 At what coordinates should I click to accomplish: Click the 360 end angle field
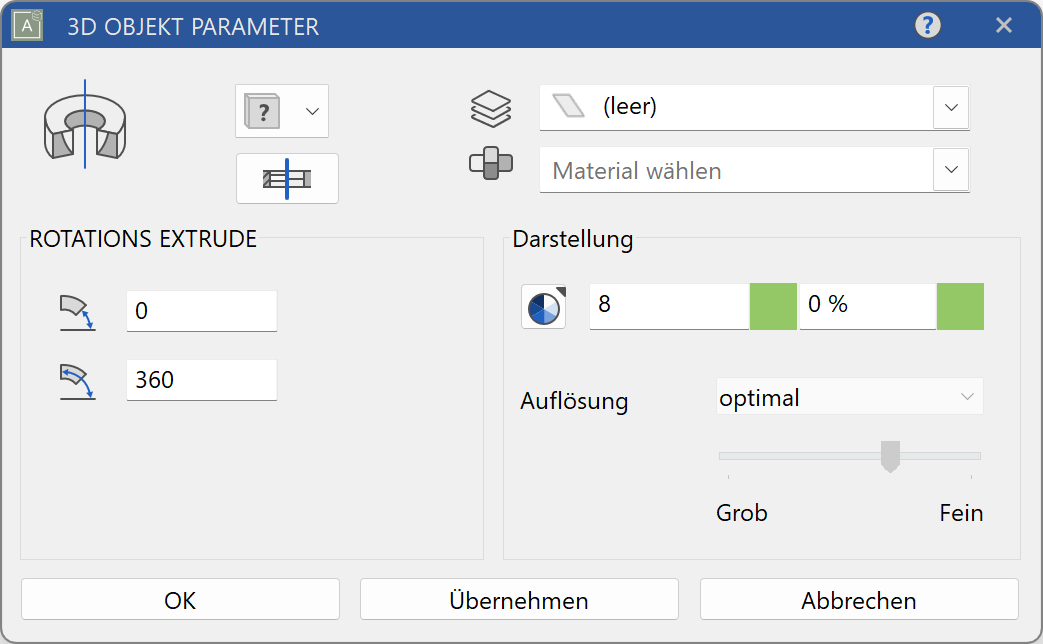[x=200, y=380]
